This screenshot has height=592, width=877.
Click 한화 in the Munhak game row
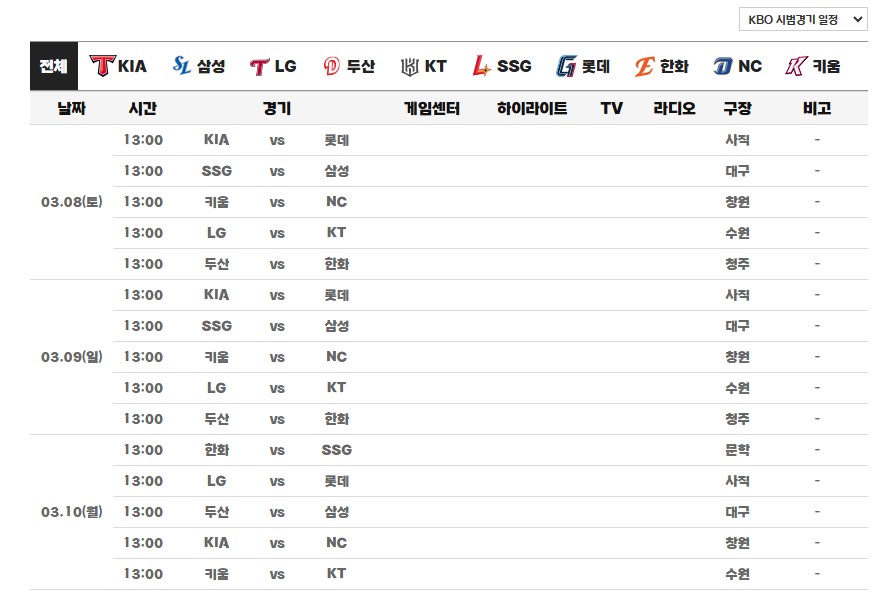(x=218, y=450)
